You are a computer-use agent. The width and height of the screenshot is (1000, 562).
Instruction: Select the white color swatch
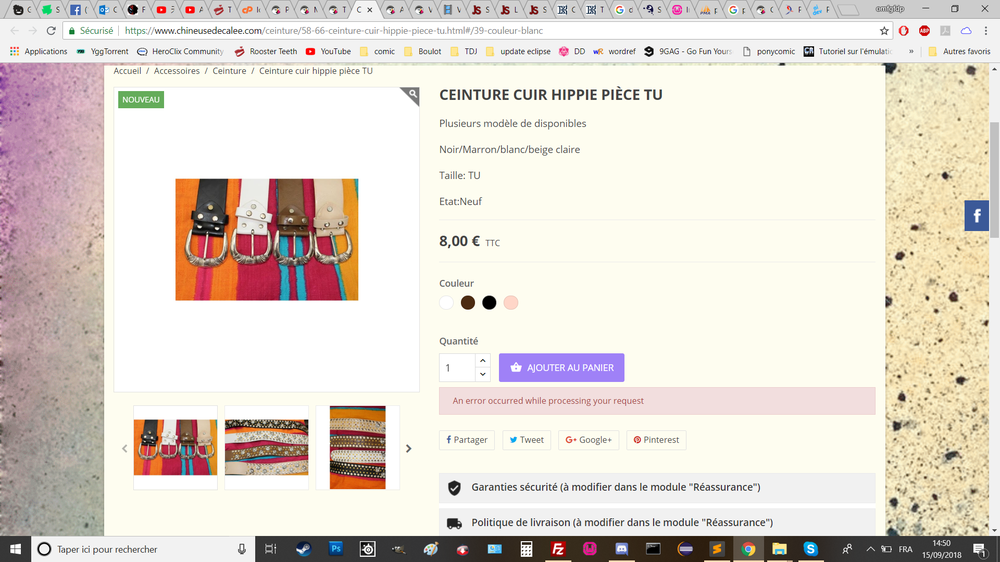point(446,302)
